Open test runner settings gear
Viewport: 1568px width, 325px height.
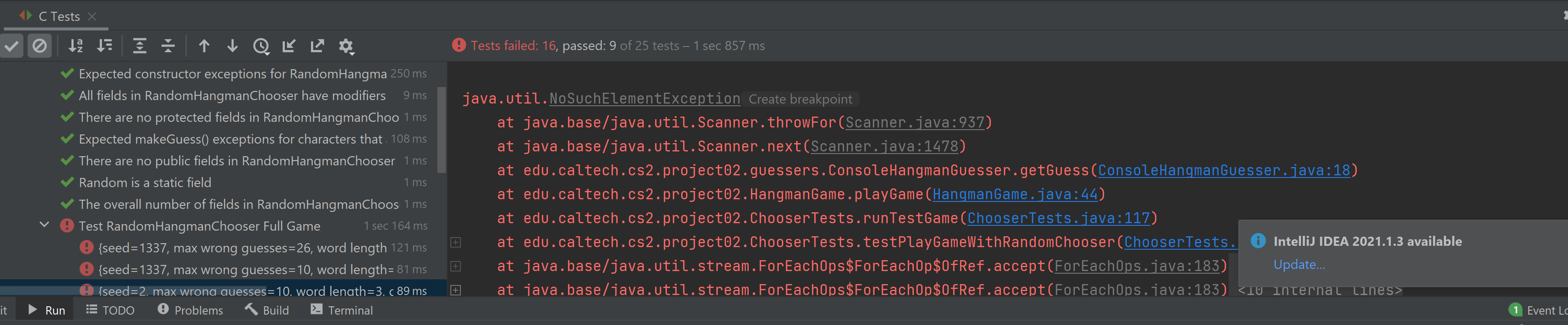[346, 46]
